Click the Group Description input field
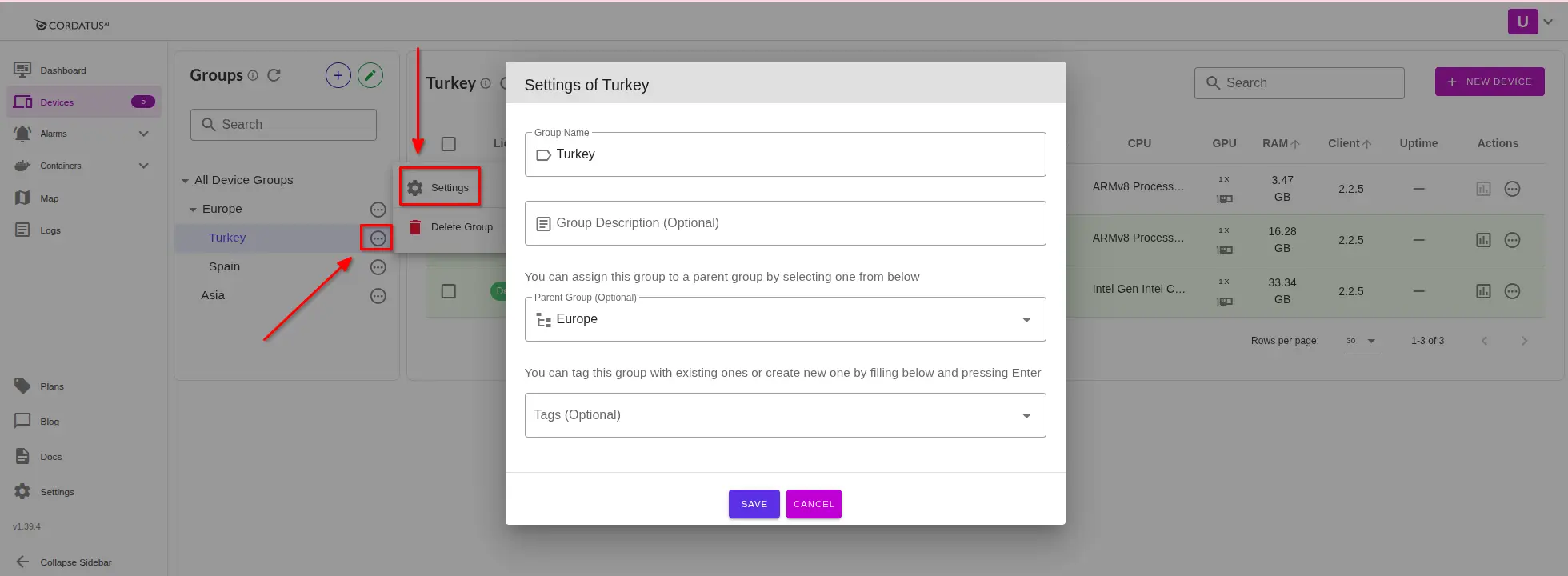 785,223
